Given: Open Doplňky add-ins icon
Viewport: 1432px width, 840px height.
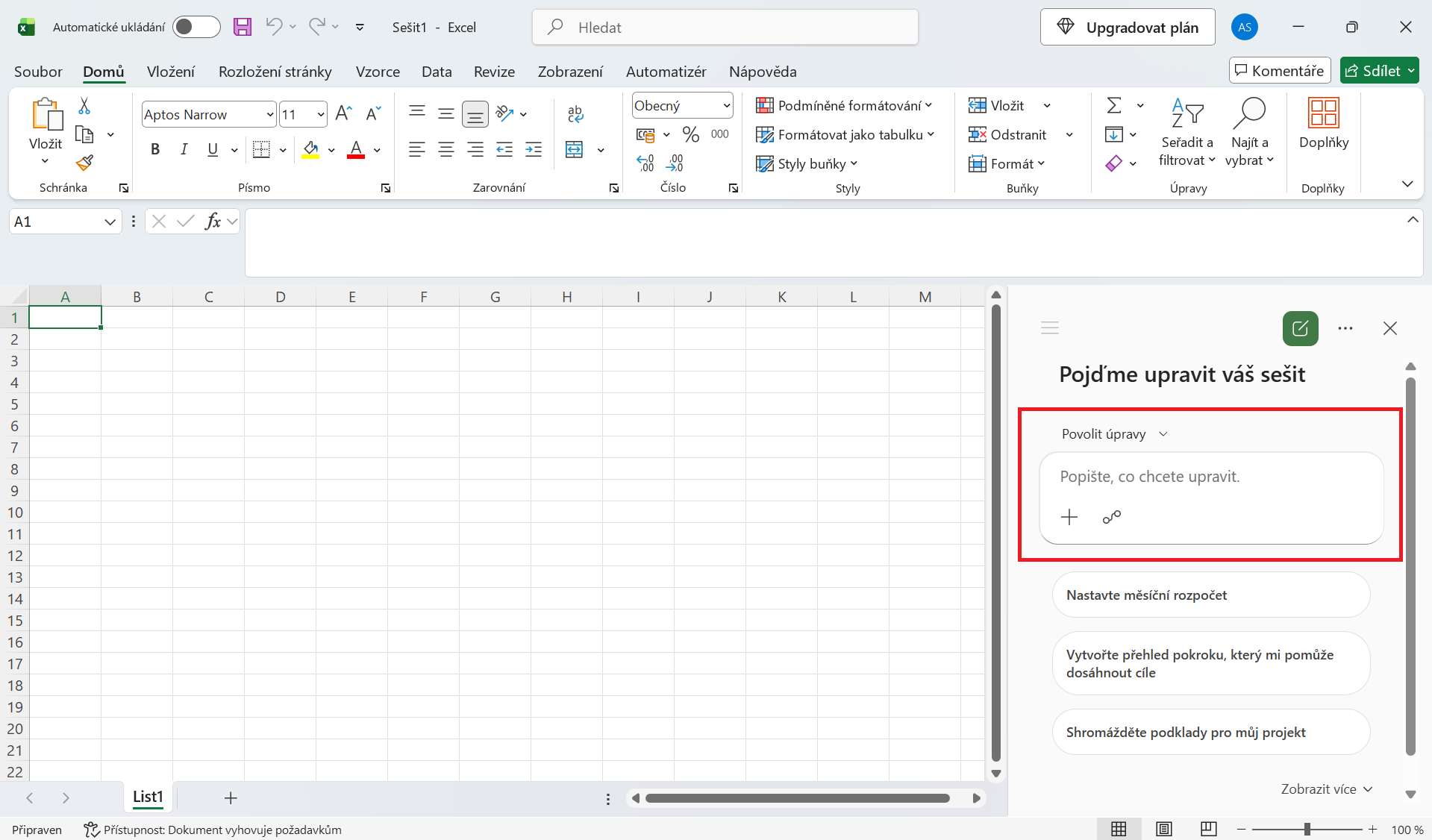Looking at the screenshot, I should click(x=1324, y=123).
